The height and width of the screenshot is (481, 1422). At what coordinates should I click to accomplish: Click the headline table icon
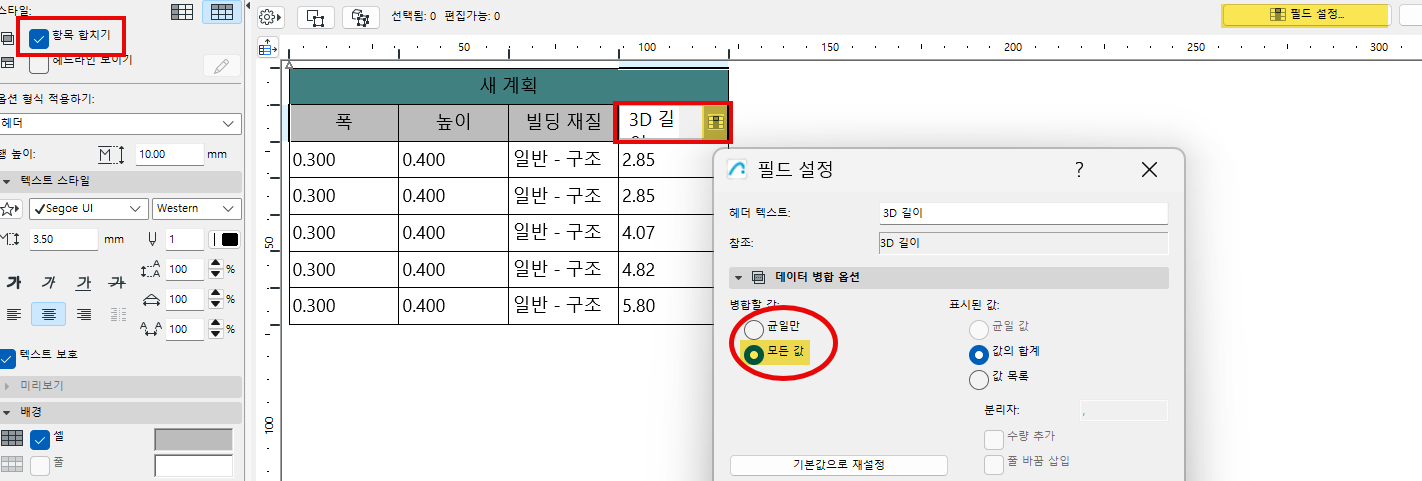(x=7, y=63)
